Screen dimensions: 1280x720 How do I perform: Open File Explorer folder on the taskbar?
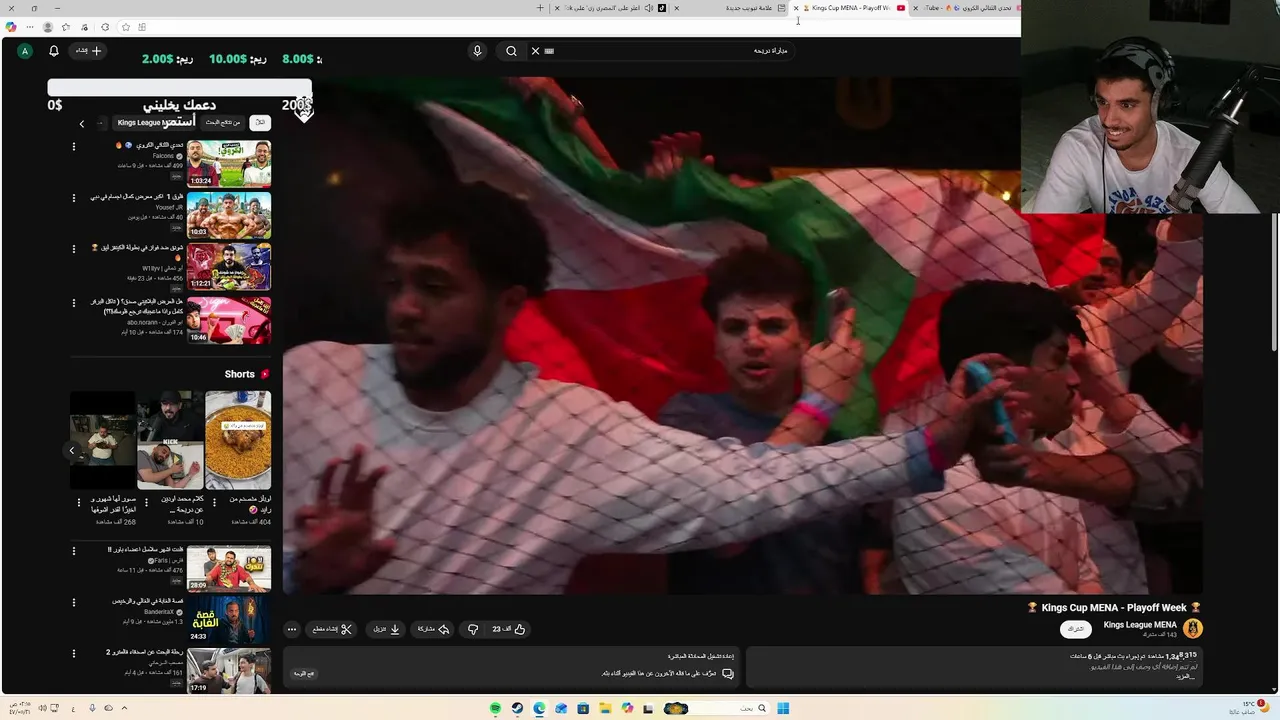605,708
